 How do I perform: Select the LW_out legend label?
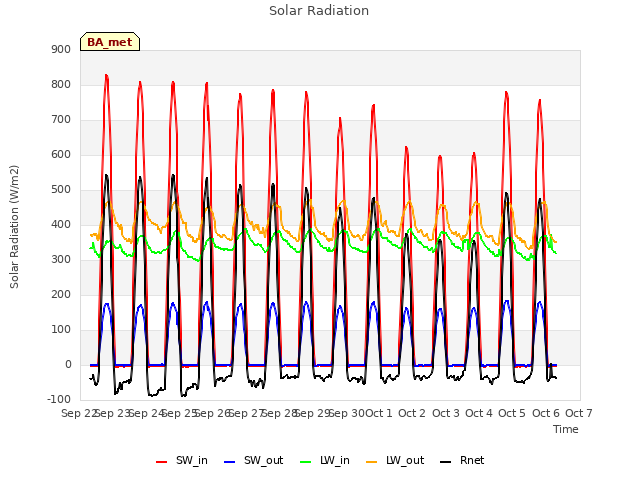click(405, 460)
